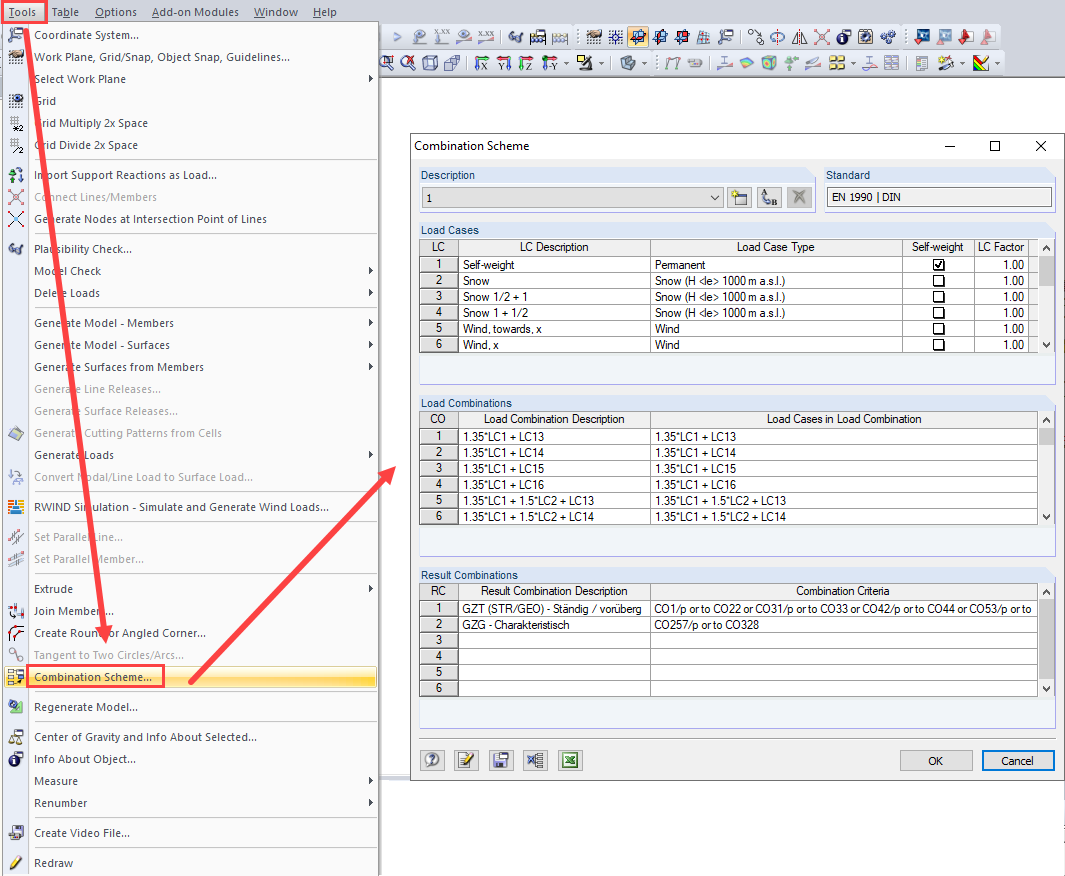
Task: Toggle Self-weight checkbox for Self-weight load case
Action: [x=938, y=265]
